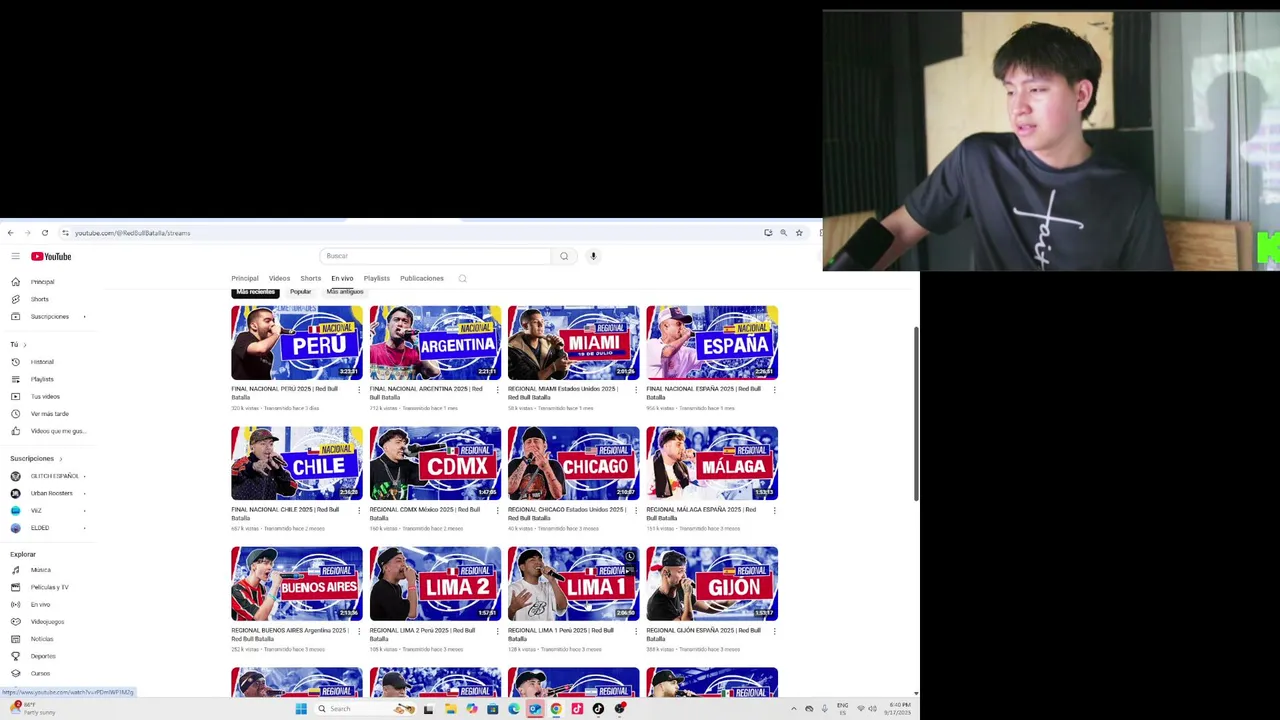Open the LIMA 1 video thumbnail

[x=573, y=584]
